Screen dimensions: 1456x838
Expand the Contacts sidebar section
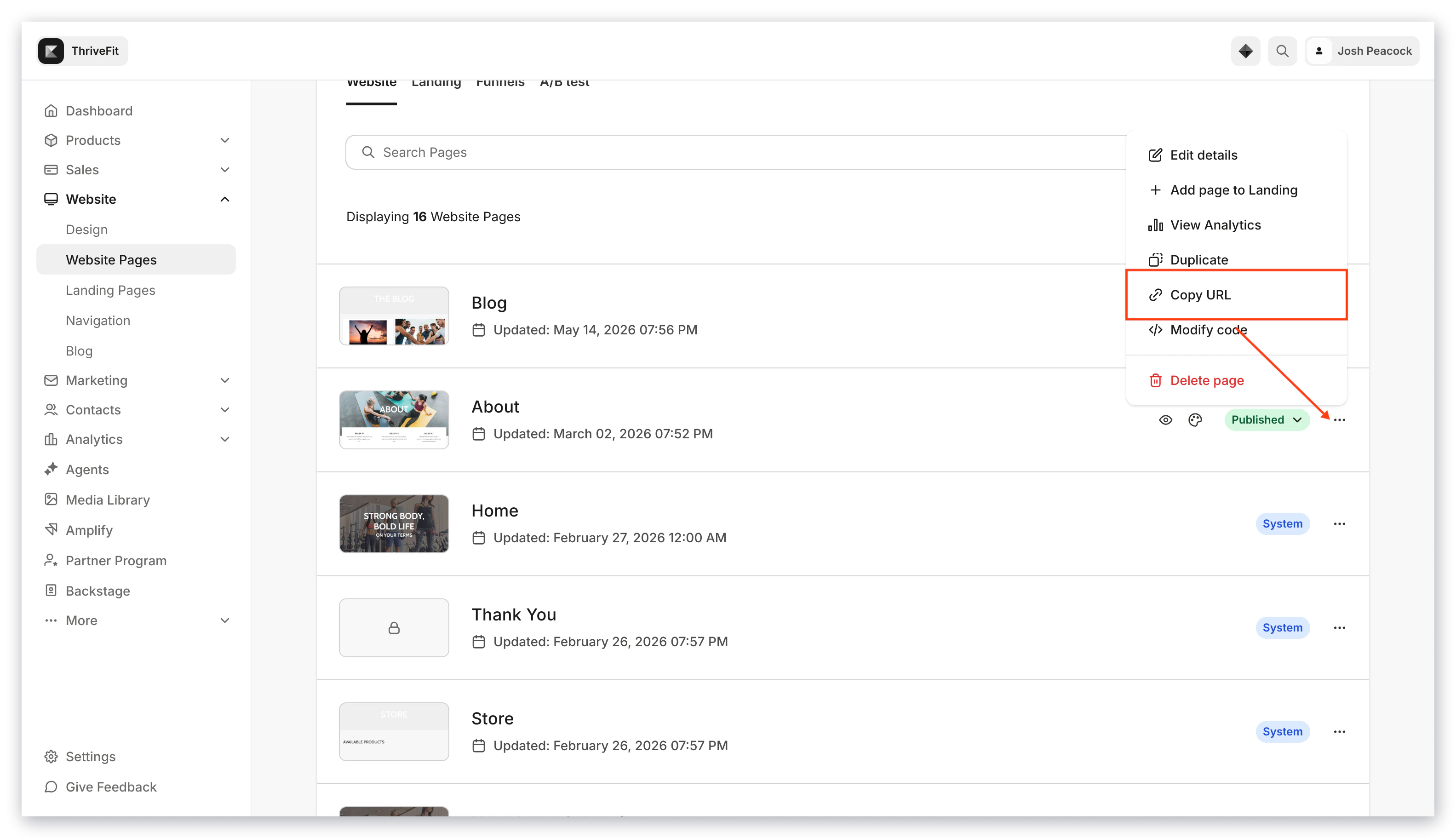(x=224, y=409)
